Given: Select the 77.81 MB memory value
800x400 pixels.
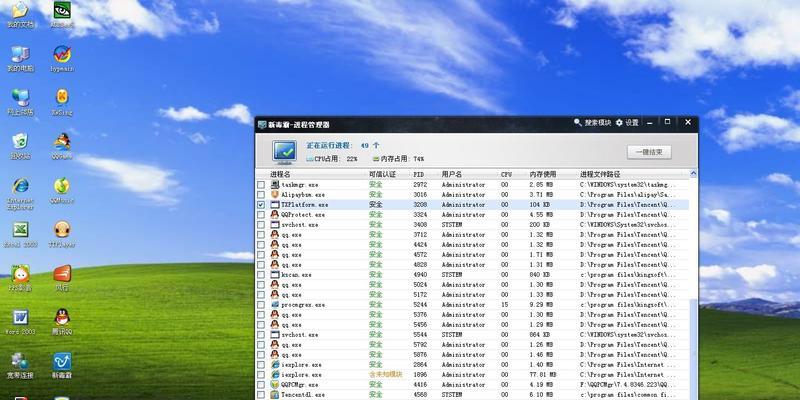Looking at the screenshot, I should [541, 374].
